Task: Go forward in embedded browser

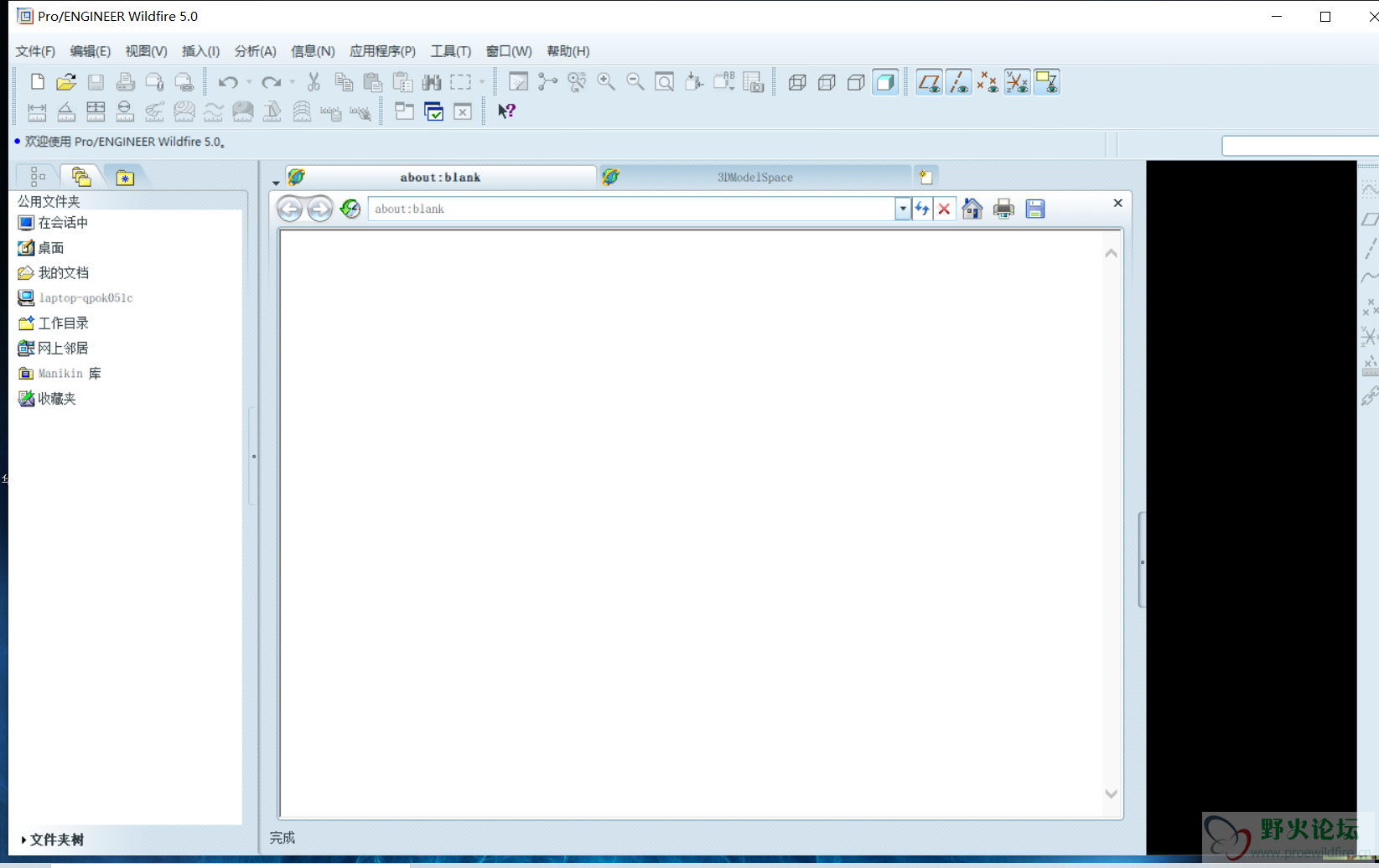Action: tap(319, 209)
